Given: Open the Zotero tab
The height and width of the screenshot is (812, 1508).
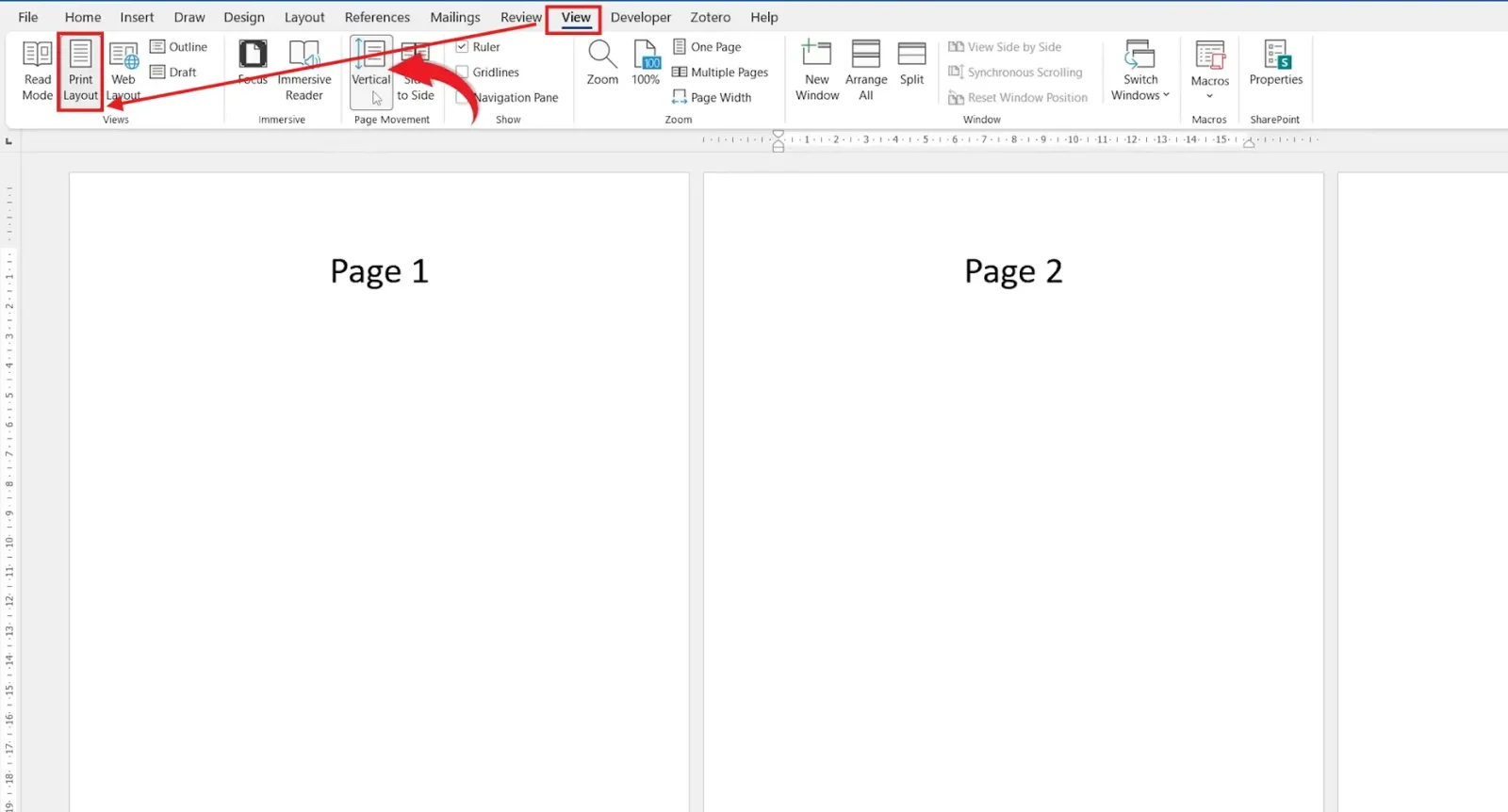Looking at the screenshot, I should tap(711, 17).
